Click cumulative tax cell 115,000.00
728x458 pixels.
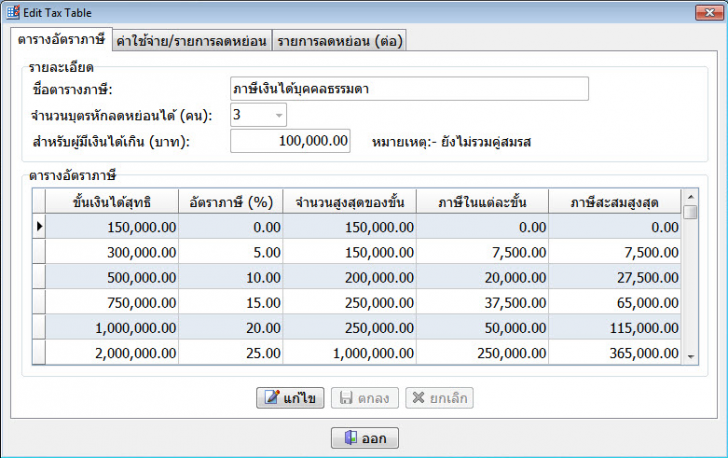(x=615, y=327)
